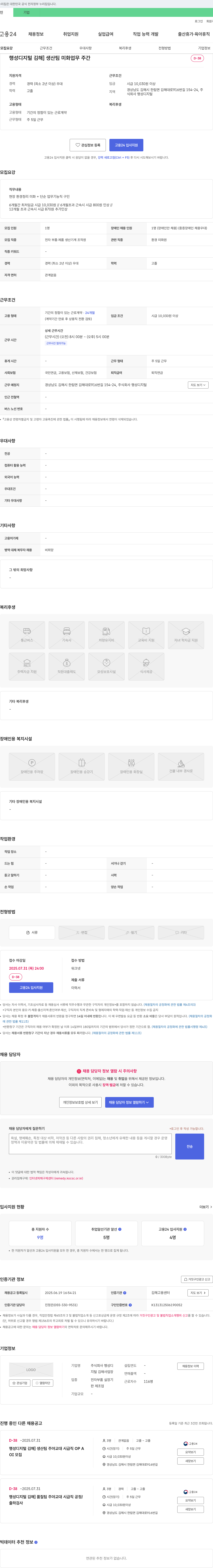Jump to 우대사항 section tab
The height and width of the screenshot is (1568, 213).
pyautogui.click(x=85, y=48)
